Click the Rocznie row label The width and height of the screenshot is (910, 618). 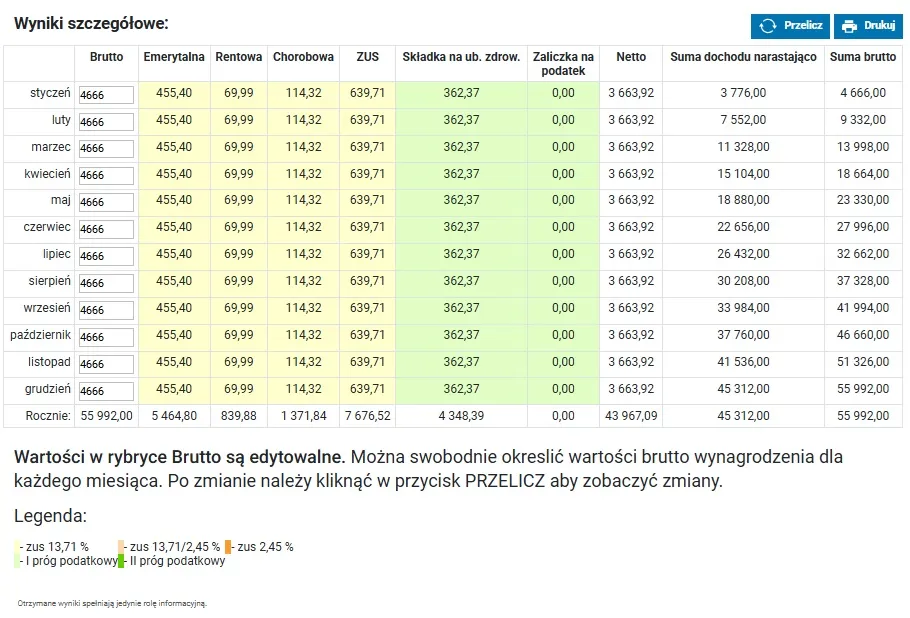49,415
